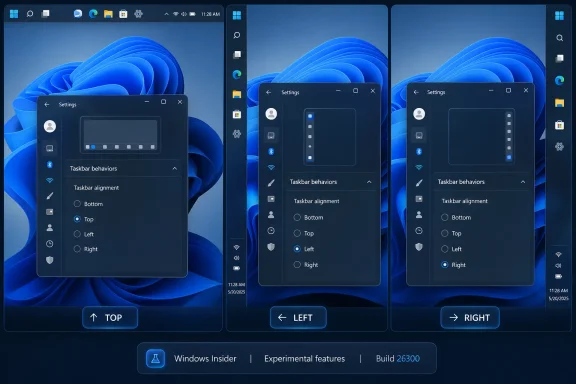The image size is (576, 384).
Task: Open Search on the right vertical taskbar
Action: pyautogui.click(x=559, y=38)
